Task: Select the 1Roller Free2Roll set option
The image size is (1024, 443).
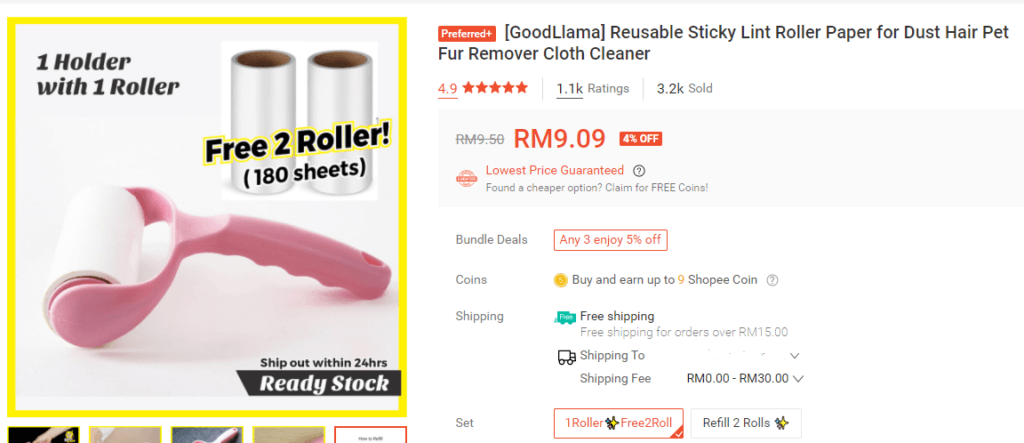Action: coord(618,423)
